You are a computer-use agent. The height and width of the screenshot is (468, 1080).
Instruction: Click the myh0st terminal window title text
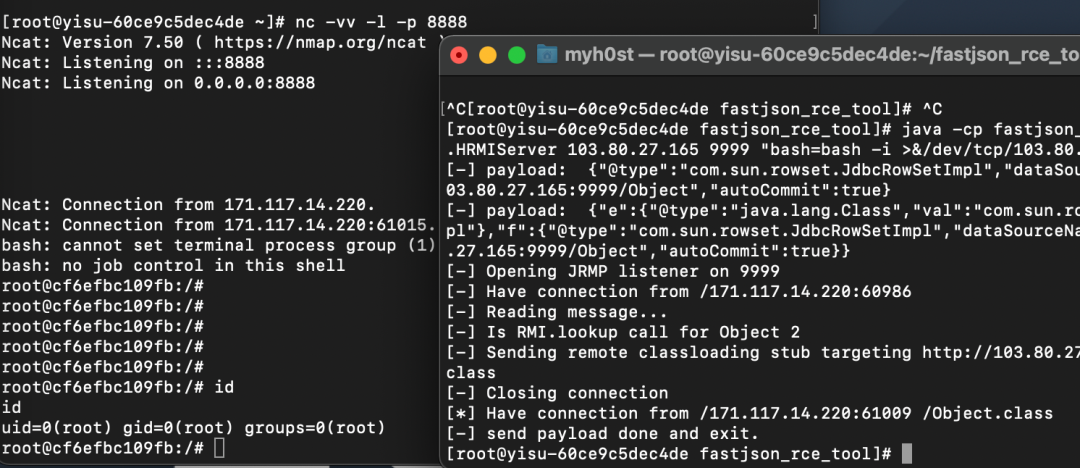click(x=822, y=55)
